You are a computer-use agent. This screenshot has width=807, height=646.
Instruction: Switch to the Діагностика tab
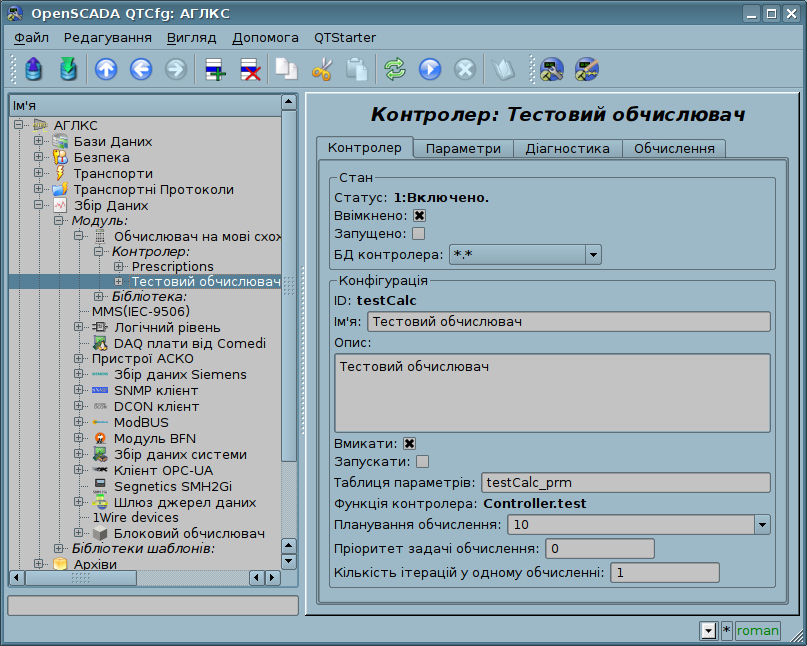(567, 148)
